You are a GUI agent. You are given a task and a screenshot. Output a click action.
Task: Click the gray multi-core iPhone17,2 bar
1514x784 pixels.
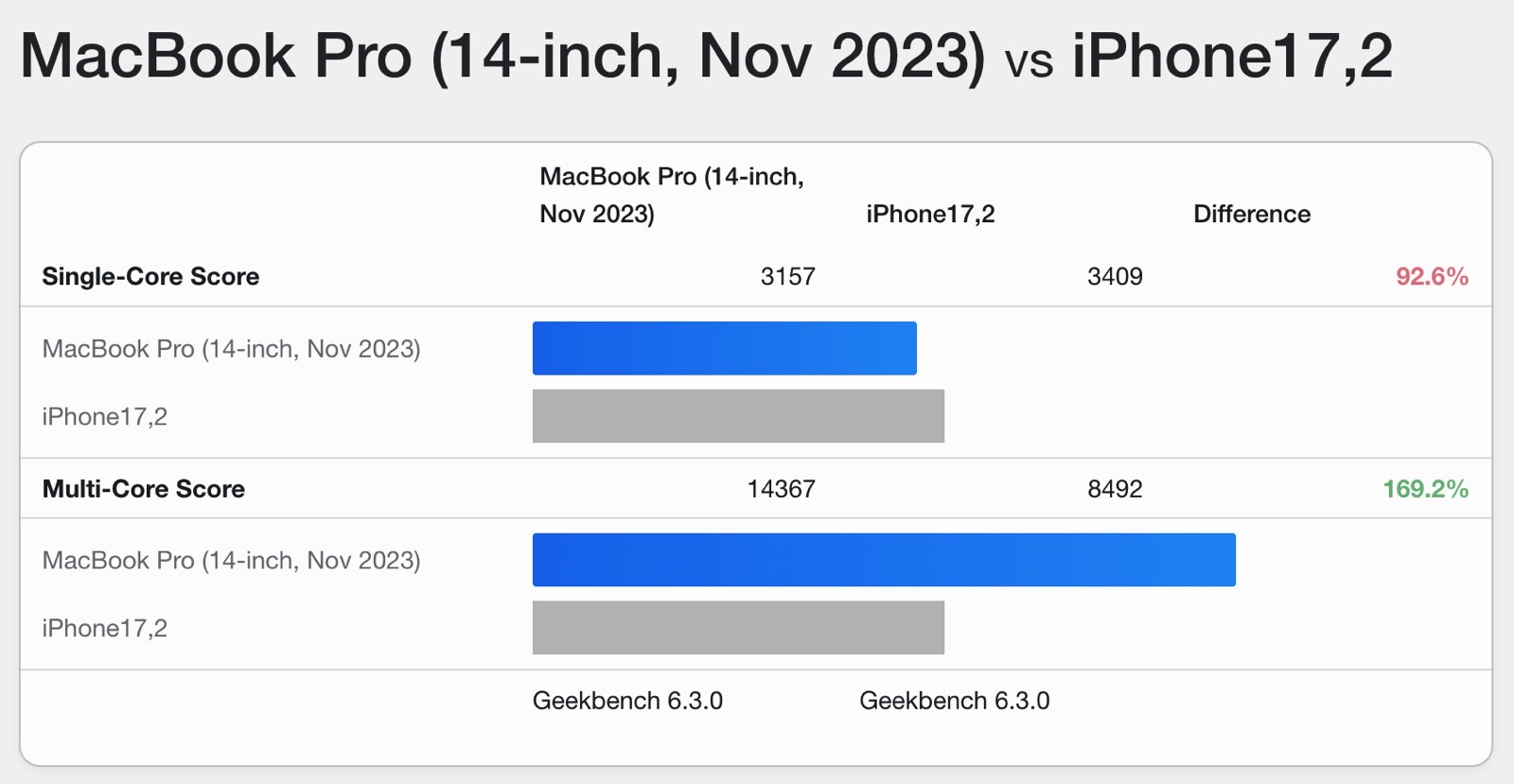click(x=738, y=628)
